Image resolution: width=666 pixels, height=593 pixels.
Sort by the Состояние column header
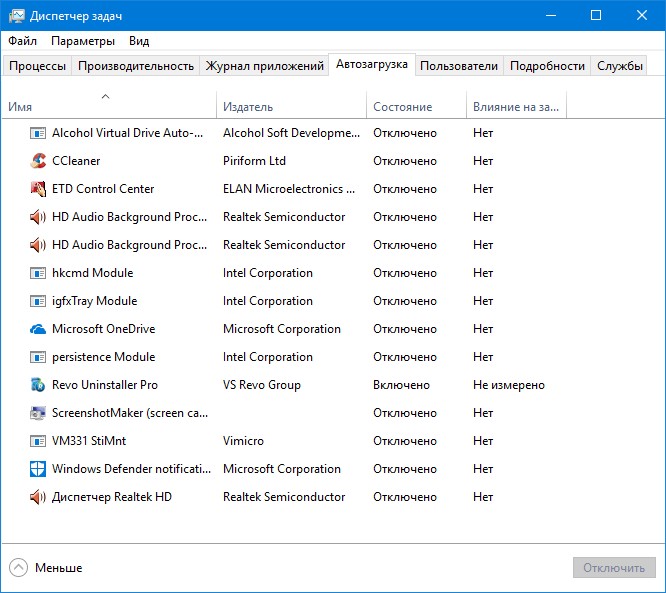(416, 104)
